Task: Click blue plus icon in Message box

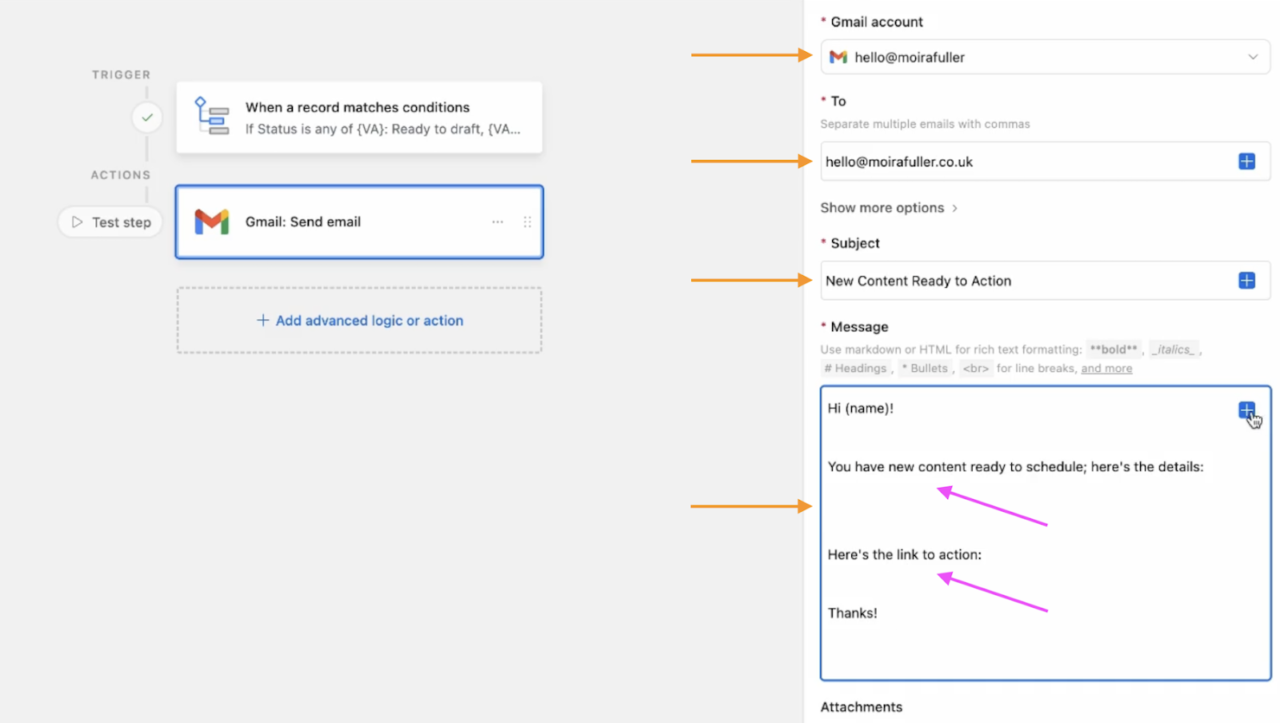Action: tap(1246, 409)
